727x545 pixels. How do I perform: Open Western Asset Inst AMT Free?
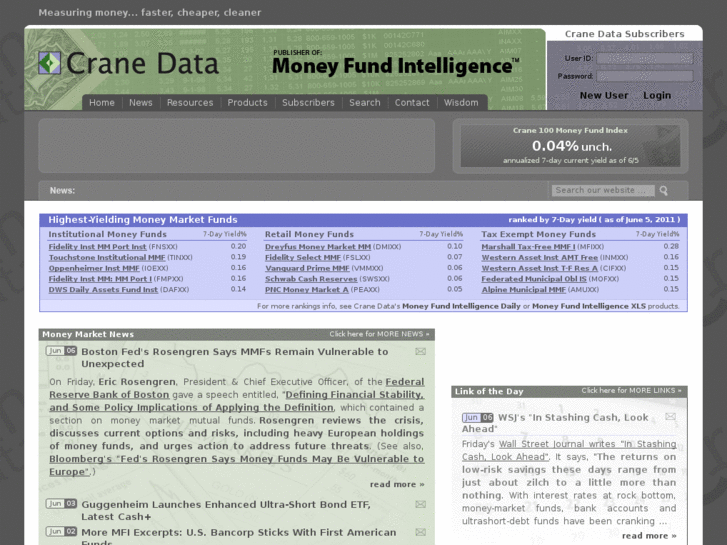[x=540, y=257]
